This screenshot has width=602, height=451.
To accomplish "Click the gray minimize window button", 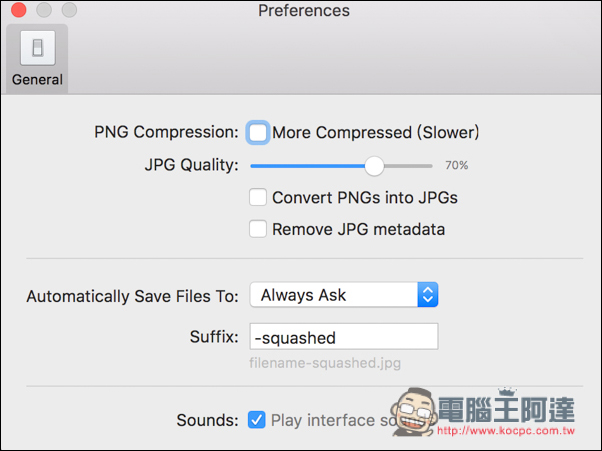I will tap(44, 10).
